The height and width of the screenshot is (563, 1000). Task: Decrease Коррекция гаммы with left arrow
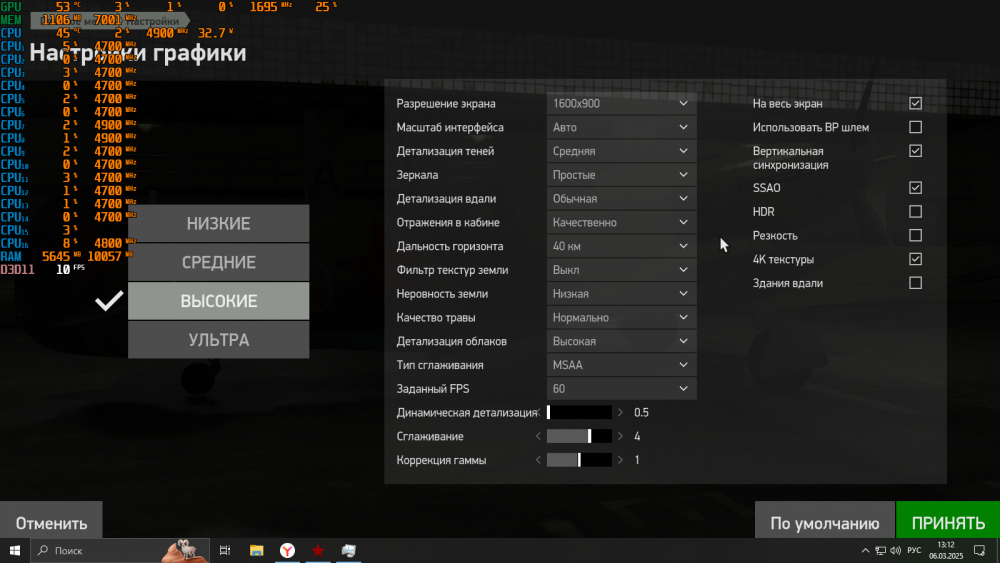click(x=538, y=460)
